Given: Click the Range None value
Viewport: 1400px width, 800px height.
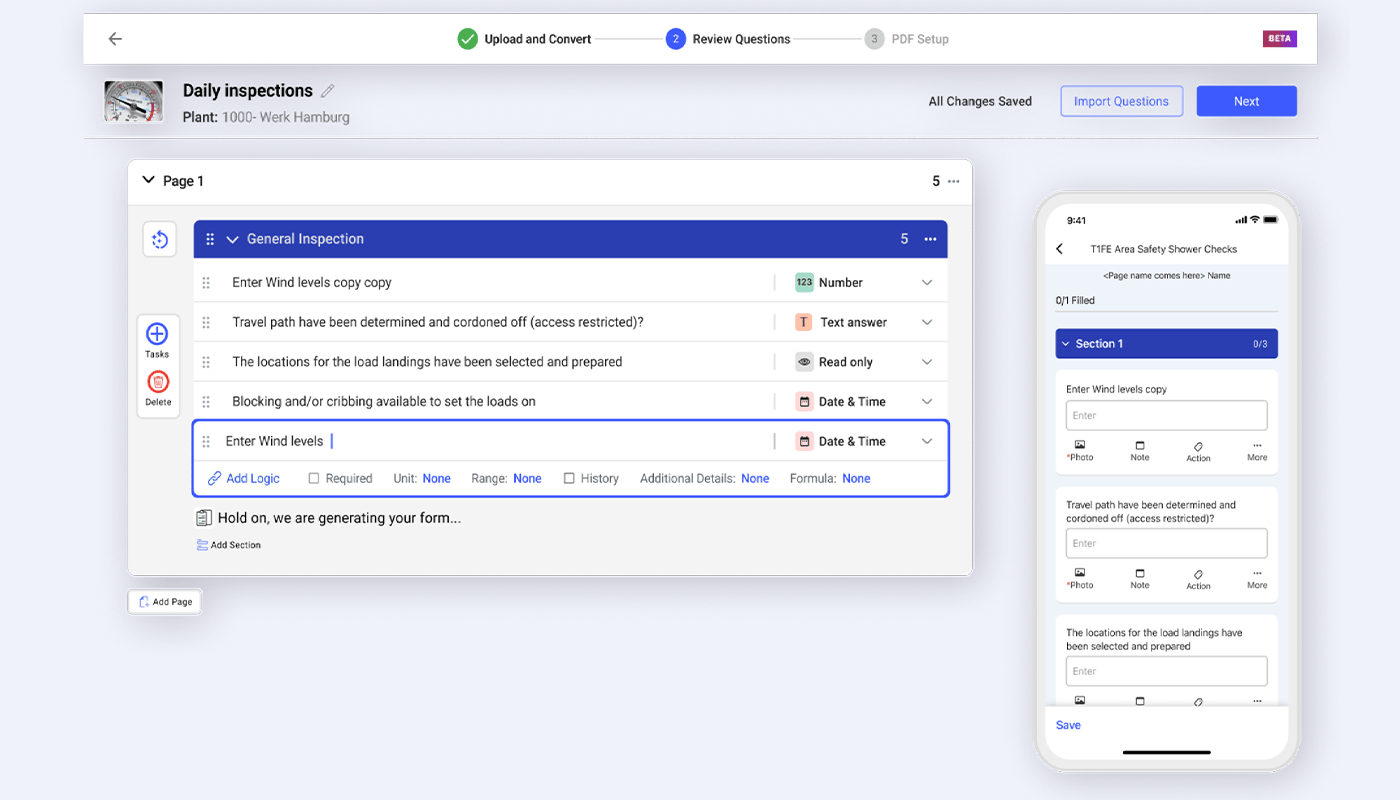Looking at the screenshot, I should pyautogui.click(x=527, y=479).
